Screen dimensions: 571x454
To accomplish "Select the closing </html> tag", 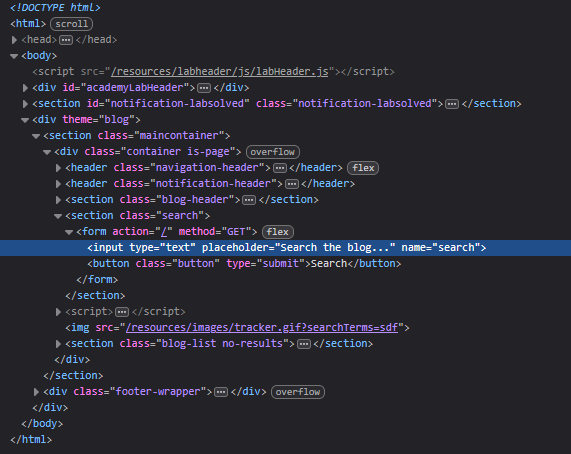I will pos(31,440).
